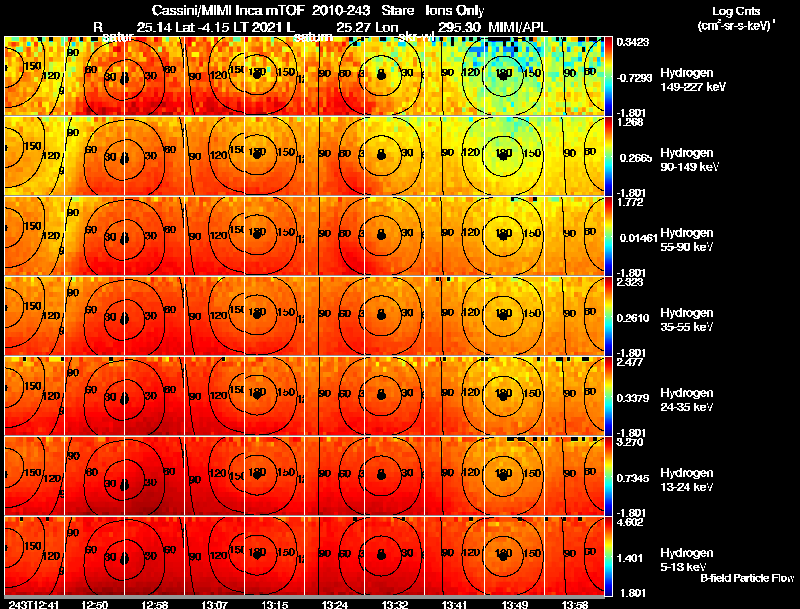Screen dimensions: 800x609
Task: Click the black center dot in the top-left 30 contour
Action: pyautogui.click(x=124, y=78)
